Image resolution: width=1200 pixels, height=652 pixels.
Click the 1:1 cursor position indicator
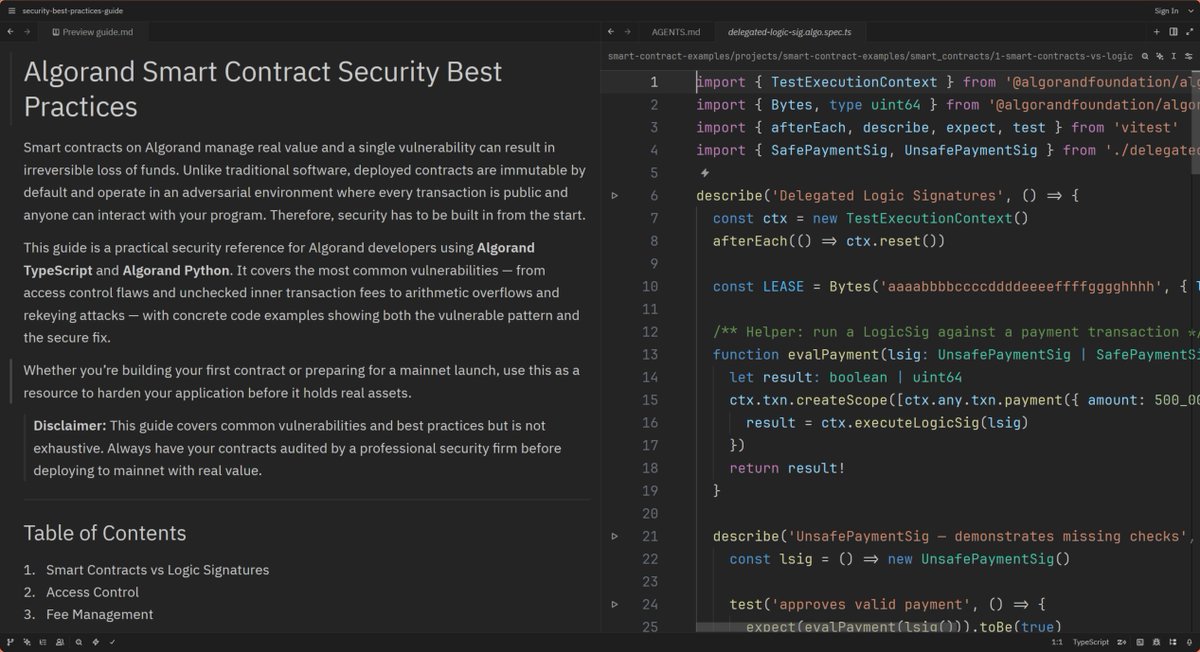click(1057, 642)
